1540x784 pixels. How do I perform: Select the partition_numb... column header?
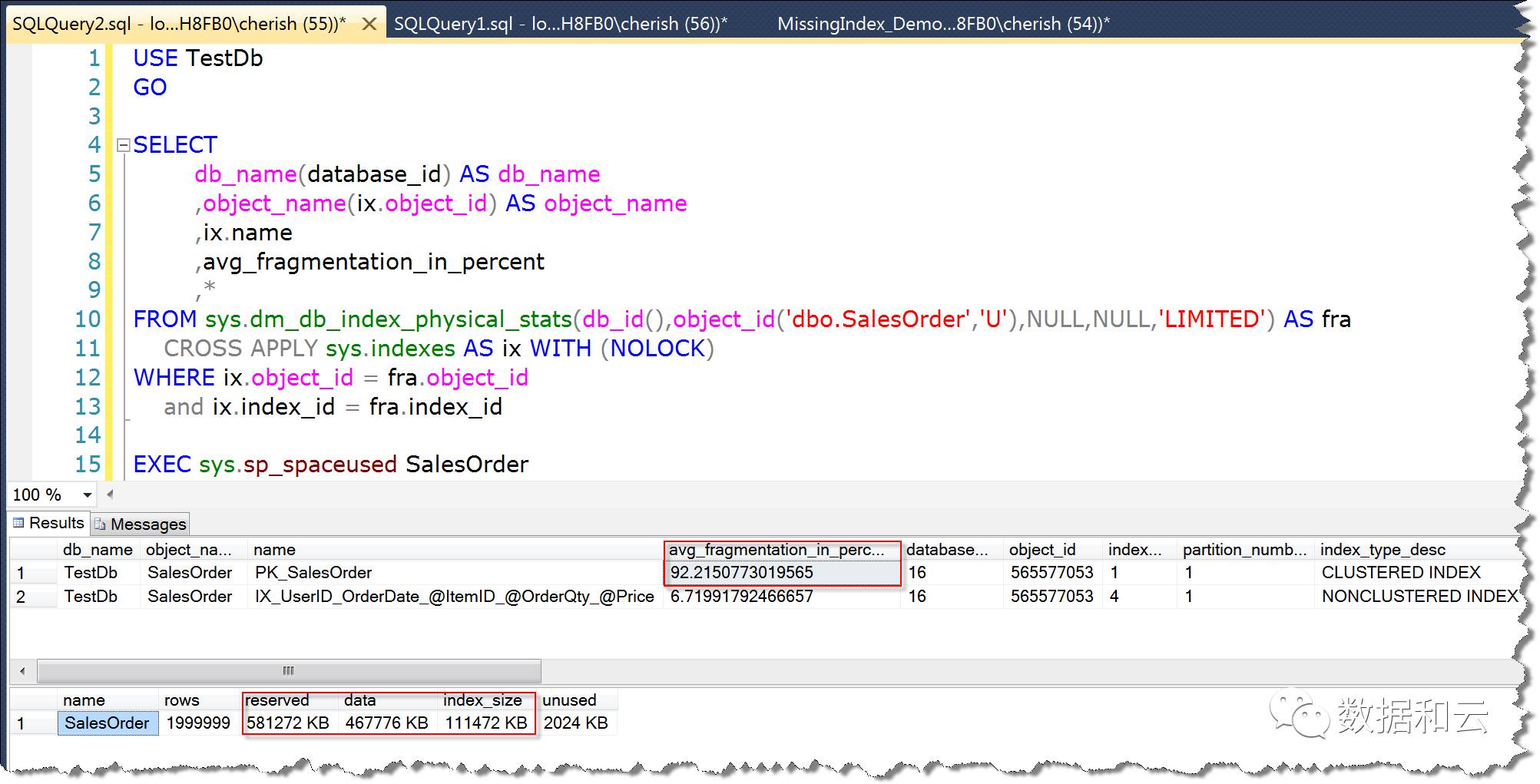(x=1245, y=550)
